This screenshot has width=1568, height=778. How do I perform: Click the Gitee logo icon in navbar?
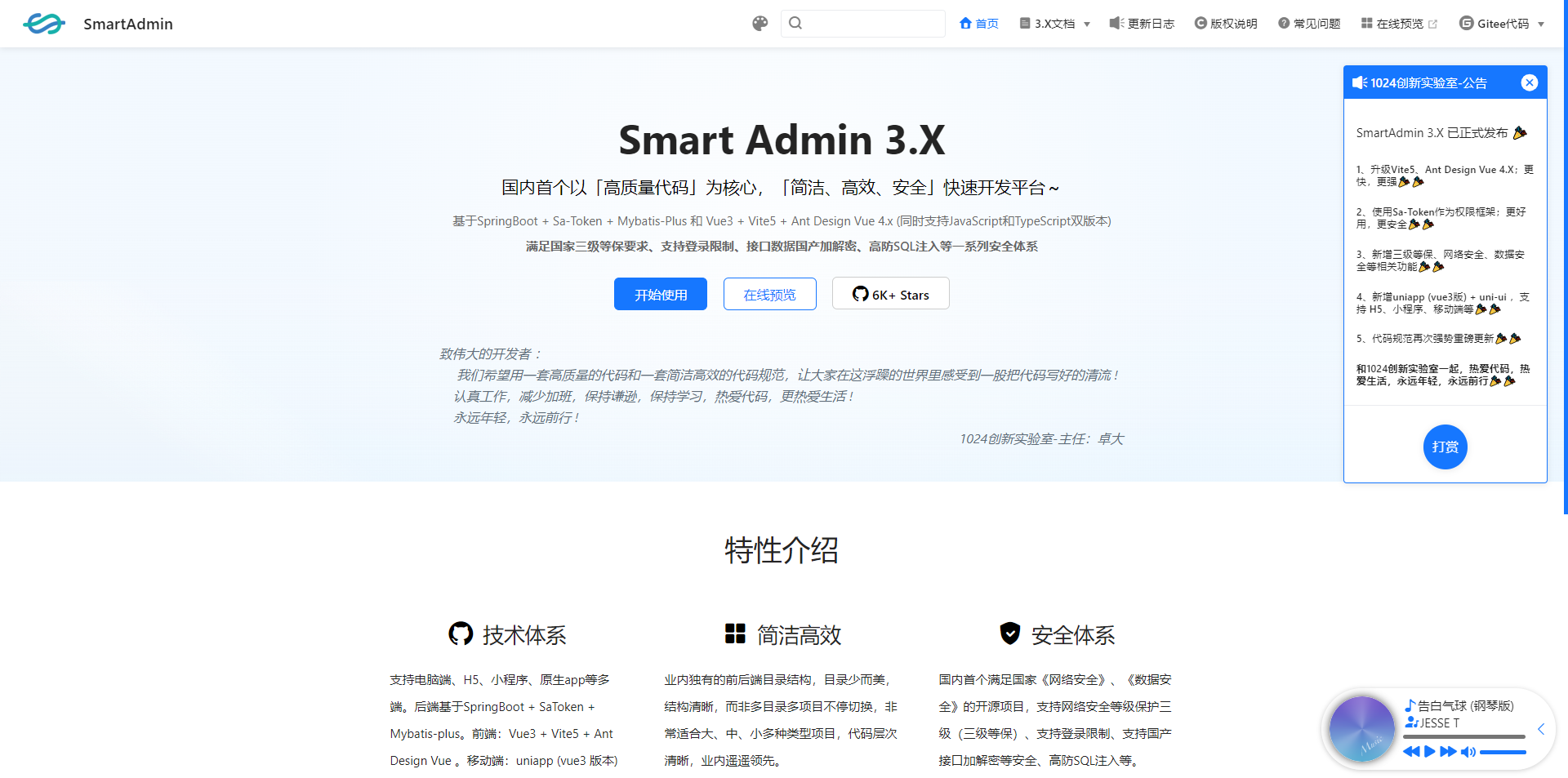tap(1467, 24)
